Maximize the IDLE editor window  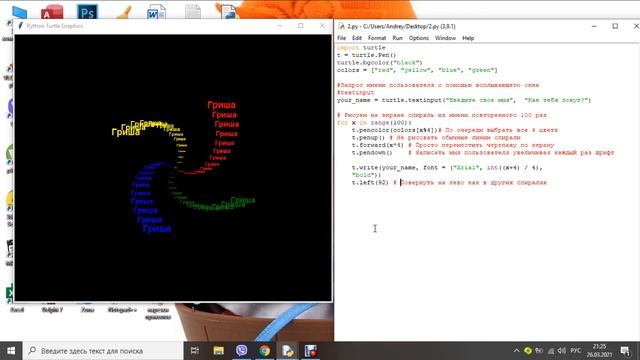[x=615, y=26]
